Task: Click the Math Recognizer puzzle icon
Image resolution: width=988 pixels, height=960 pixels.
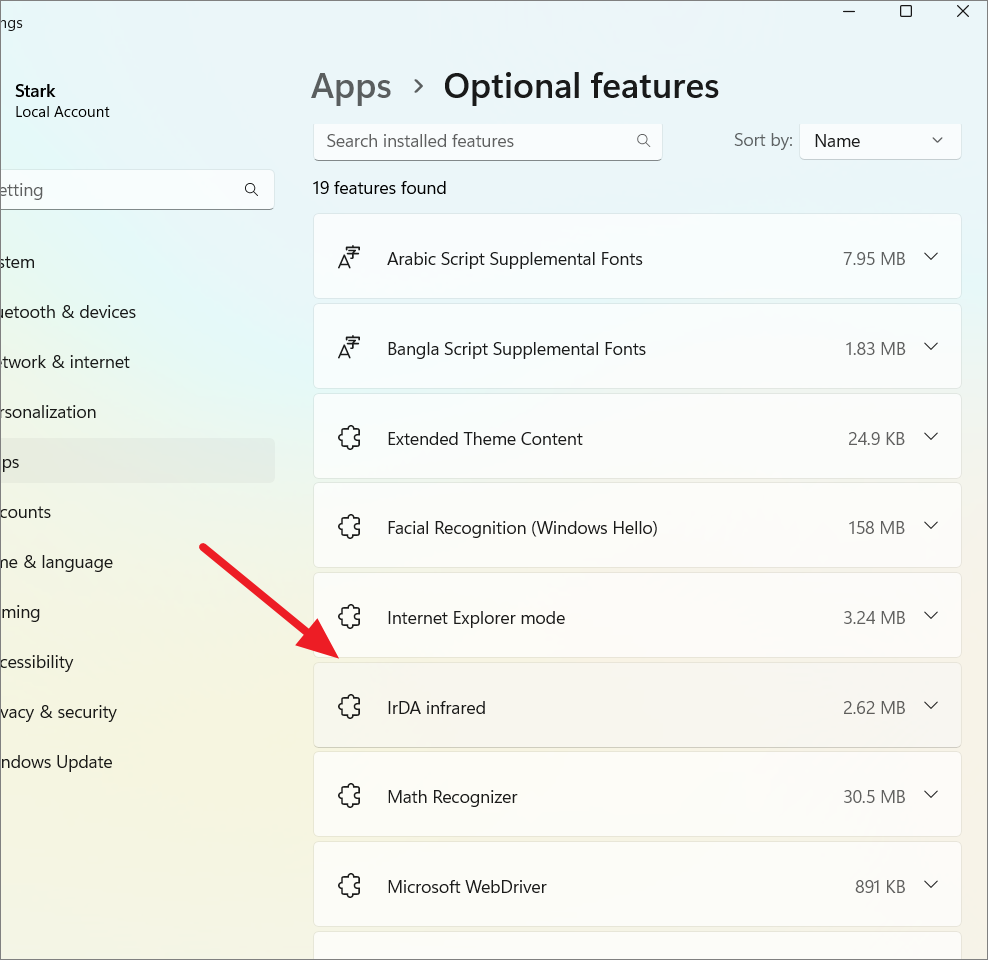Action: tap(349, 796)
